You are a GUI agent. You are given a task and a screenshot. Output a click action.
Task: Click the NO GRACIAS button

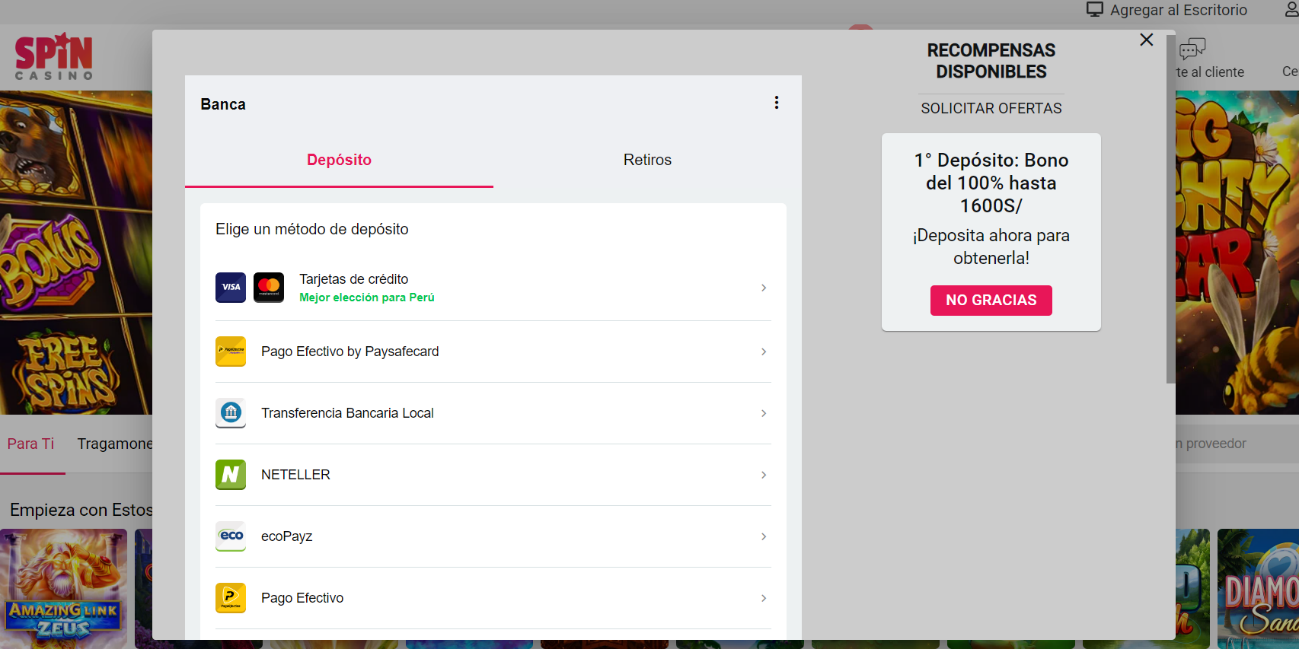coord(991,300)
